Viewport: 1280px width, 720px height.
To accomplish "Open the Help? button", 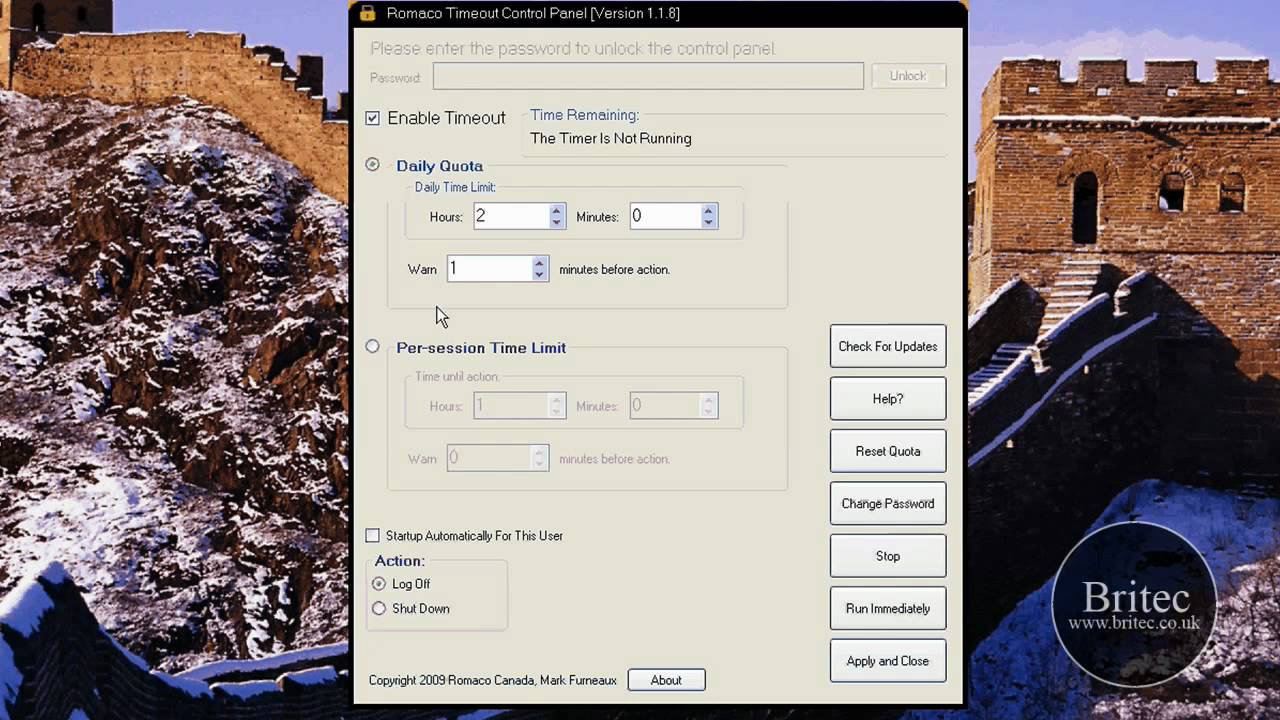I will [x=888, y=399].
